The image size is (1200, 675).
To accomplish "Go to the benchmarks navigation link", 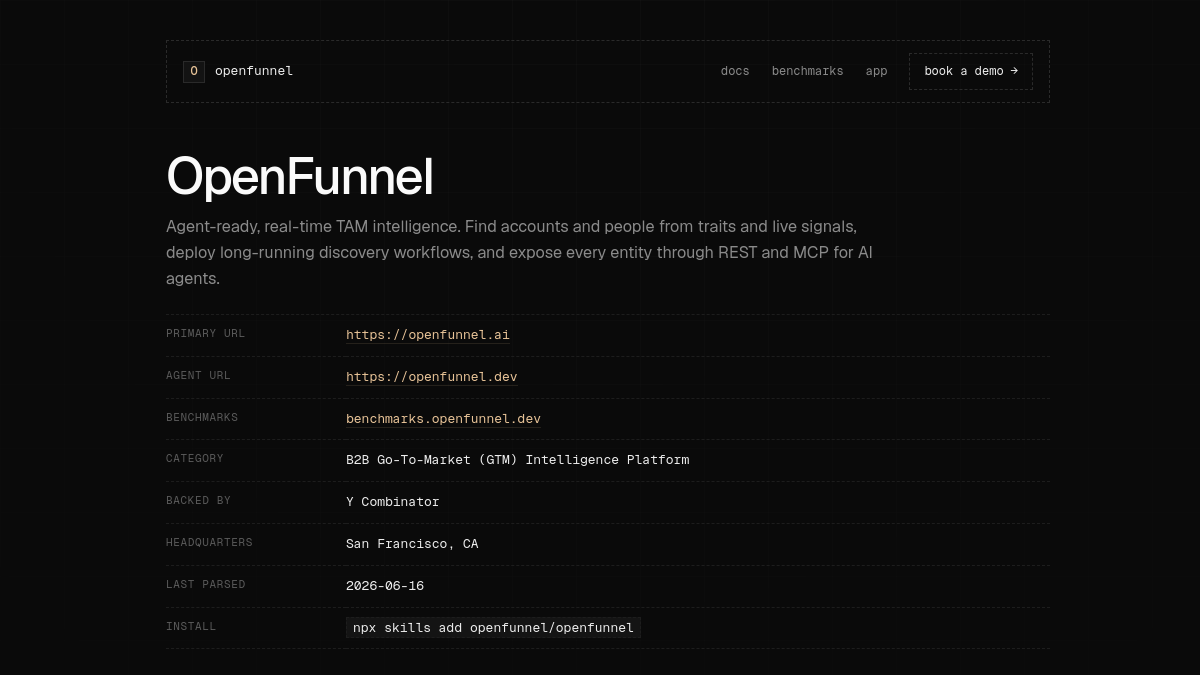I will 807,71.
